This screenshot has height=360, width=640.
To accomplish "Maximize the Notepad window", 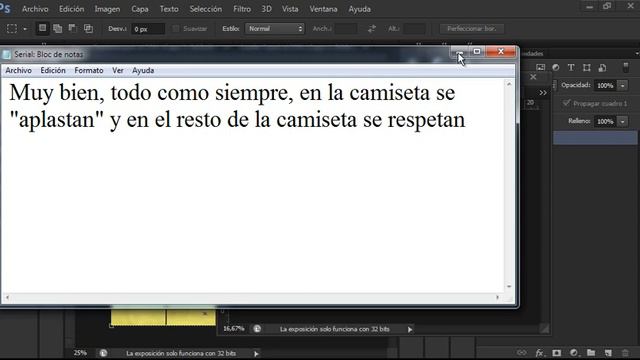I will coord(477,52).
